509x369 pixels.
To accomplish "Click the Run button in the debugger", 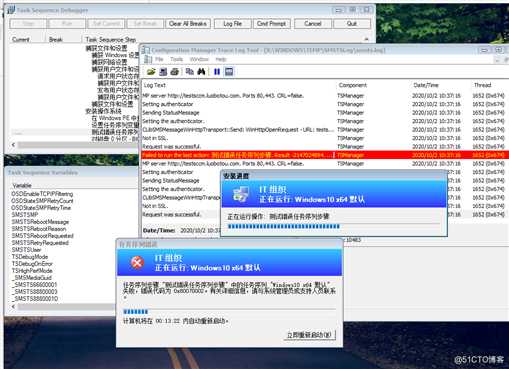I will [67, 24].
